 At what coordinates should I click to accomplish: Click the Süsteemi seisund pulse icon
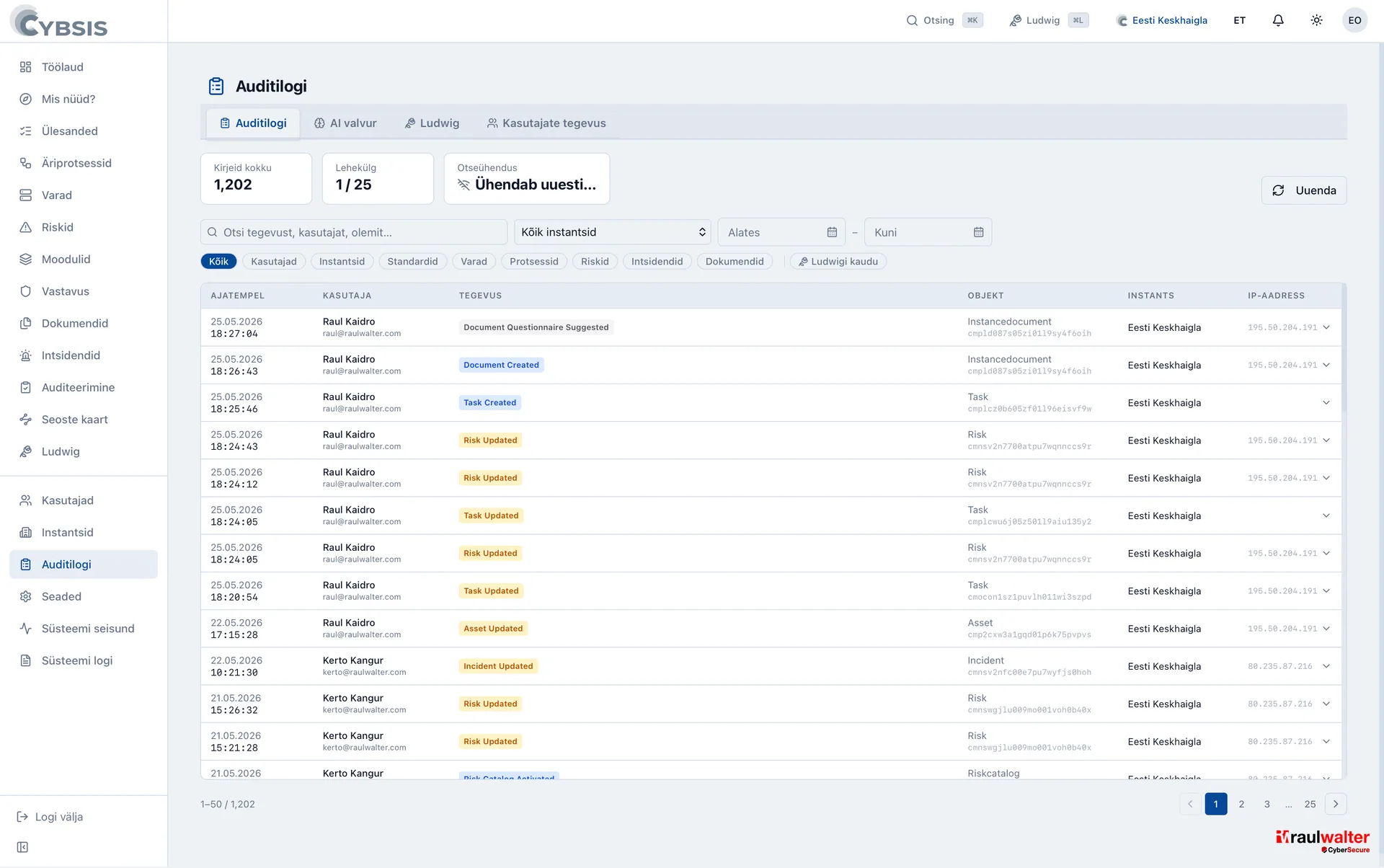(25, 629)
